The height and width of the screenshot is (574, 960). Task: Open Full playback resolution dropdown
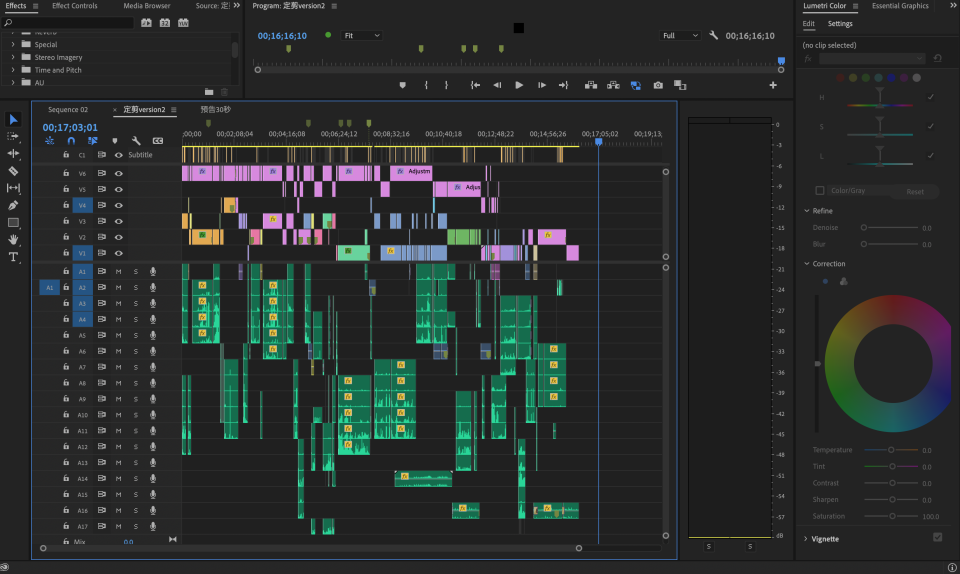click(x=681, y=35)
